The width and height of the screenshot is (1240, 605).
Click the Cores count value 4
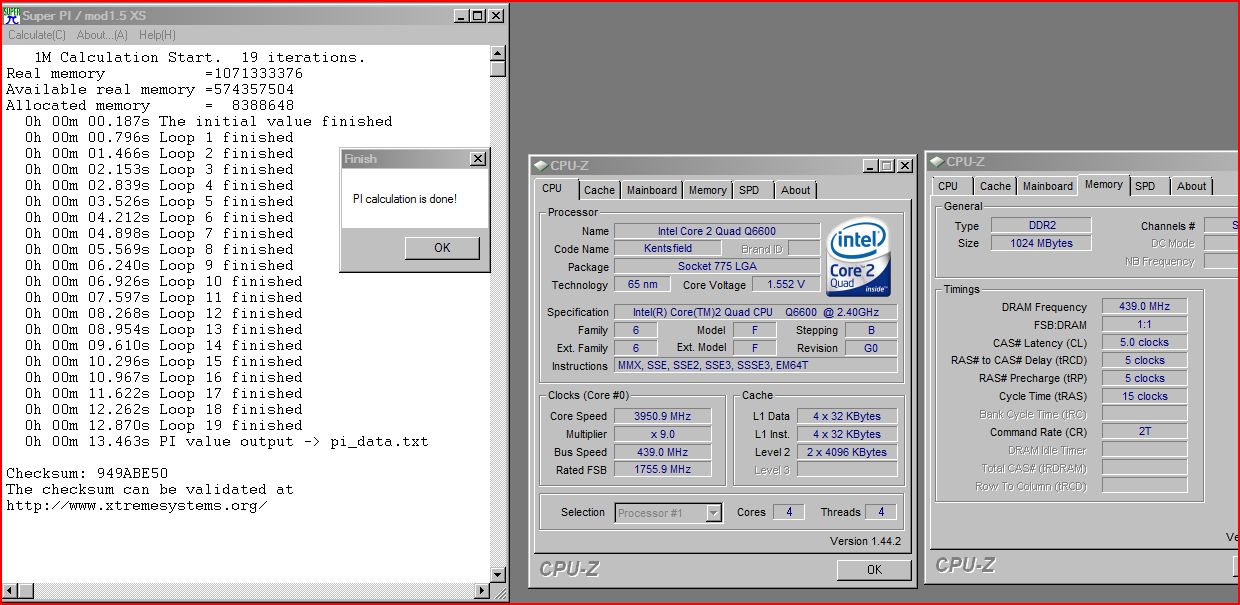coord(789,512)
